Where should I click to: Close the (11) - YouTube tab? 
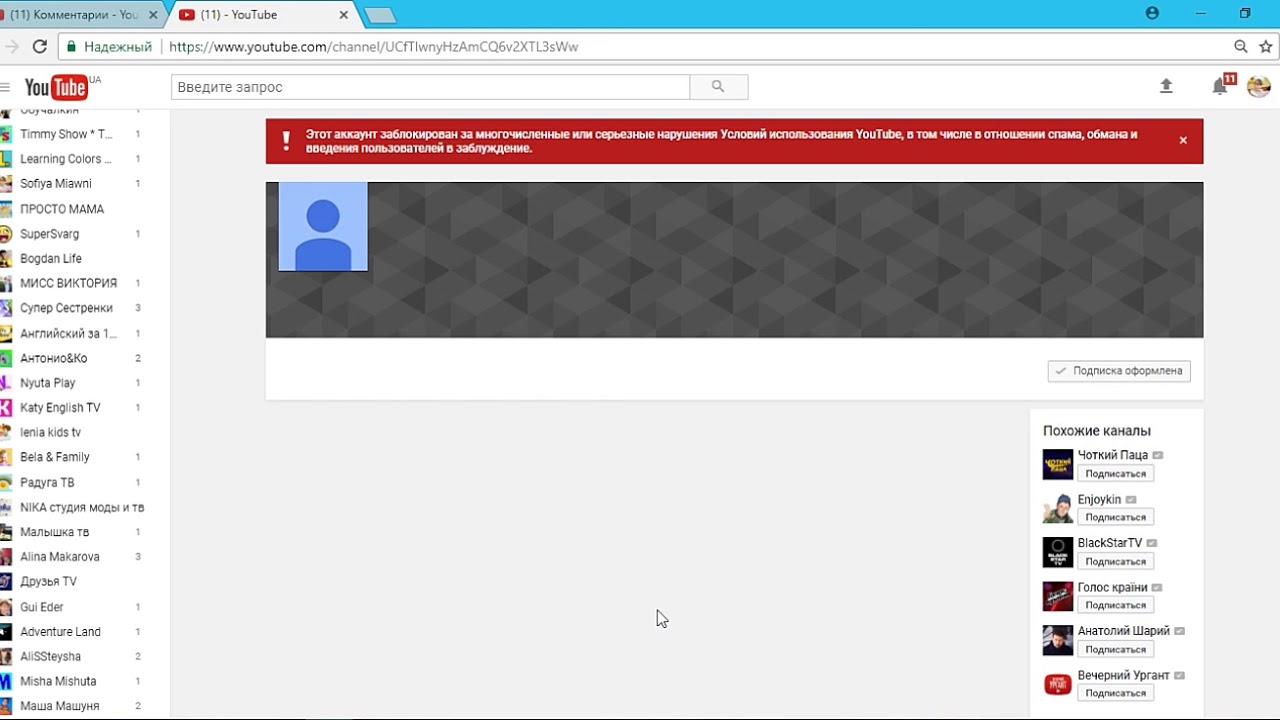(344, 15)
